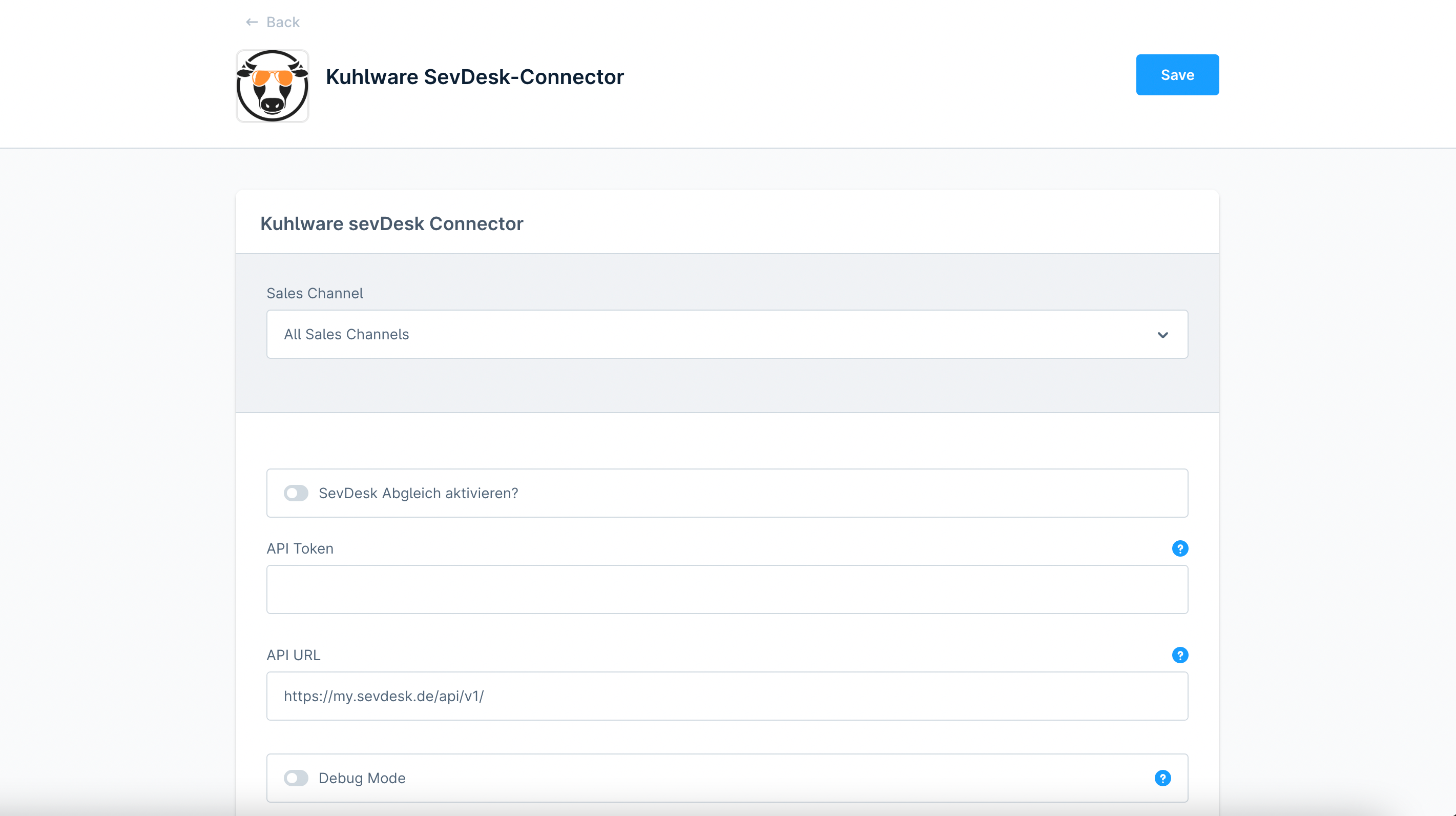This screenshot has width=1456, height=816.
Task: Click the back arrow icon
Action: click(x=252, y=22)
